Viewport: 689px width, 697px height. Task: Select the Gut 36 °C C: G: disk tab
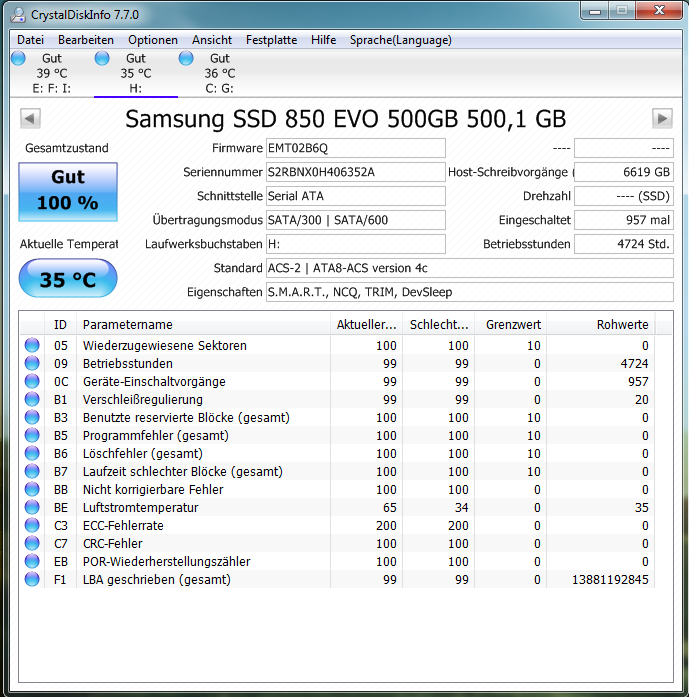pyautogui.click(x=220, y=73)
